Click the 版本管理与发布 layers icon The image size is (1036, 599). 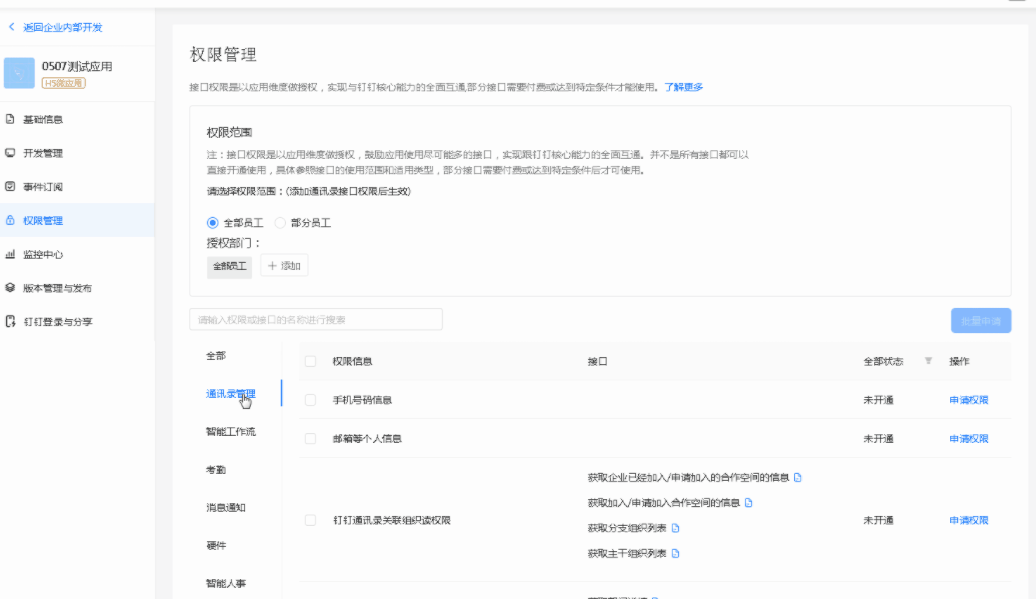(10, 288)
